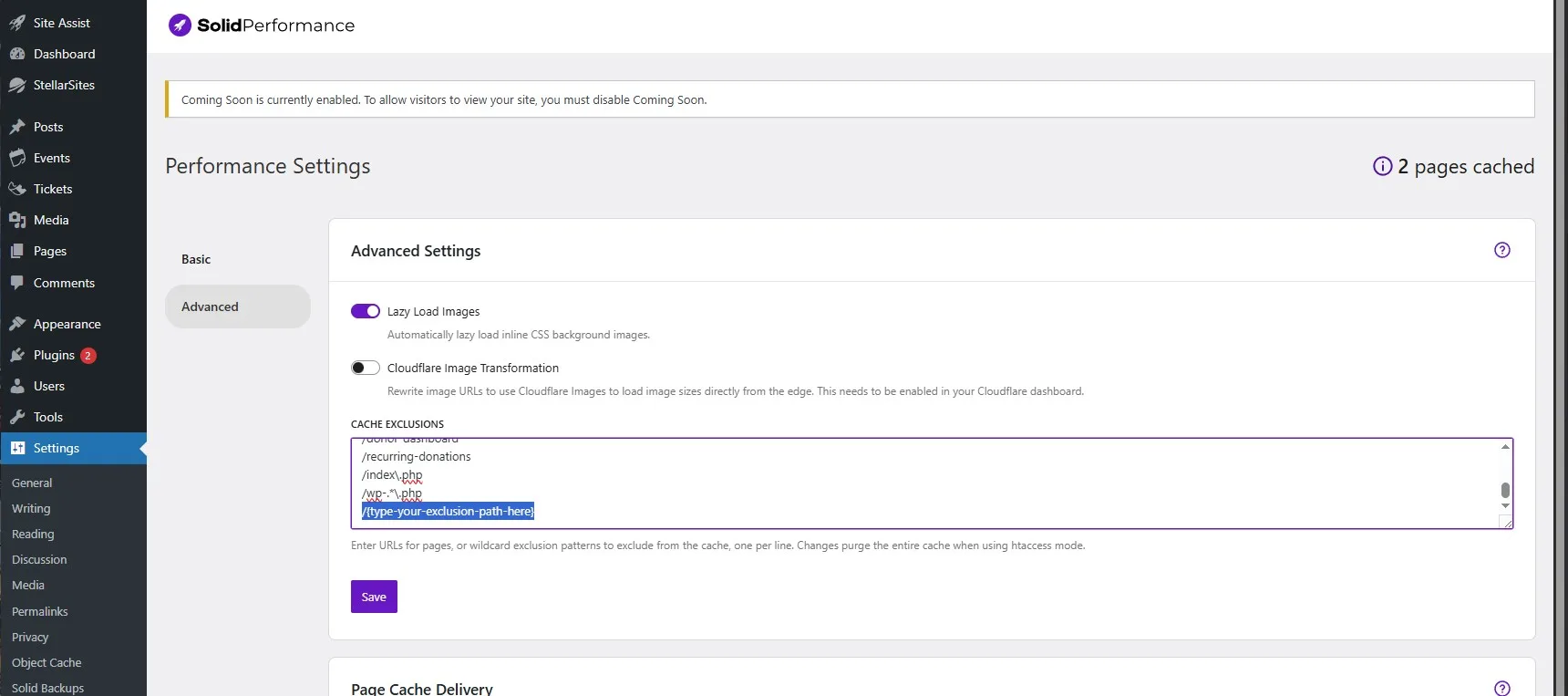Open the Appearance menu

pyautogui.click(x=73, y=324)
